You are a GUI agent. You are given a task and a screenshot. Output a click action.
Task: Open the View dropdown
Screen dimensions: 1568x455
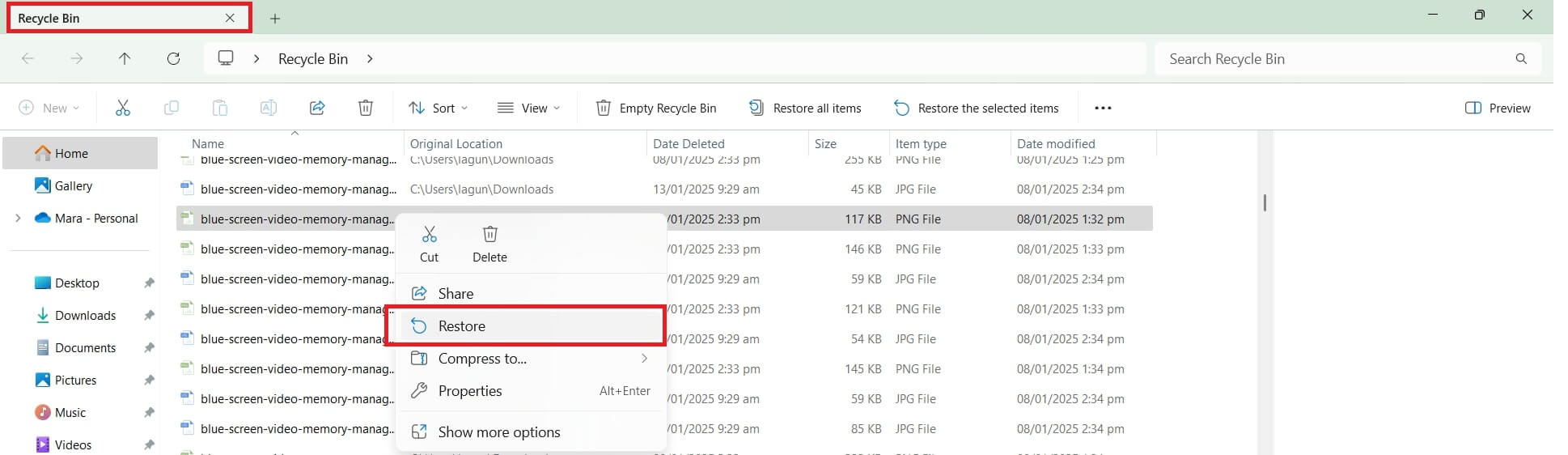click(528, 108)
